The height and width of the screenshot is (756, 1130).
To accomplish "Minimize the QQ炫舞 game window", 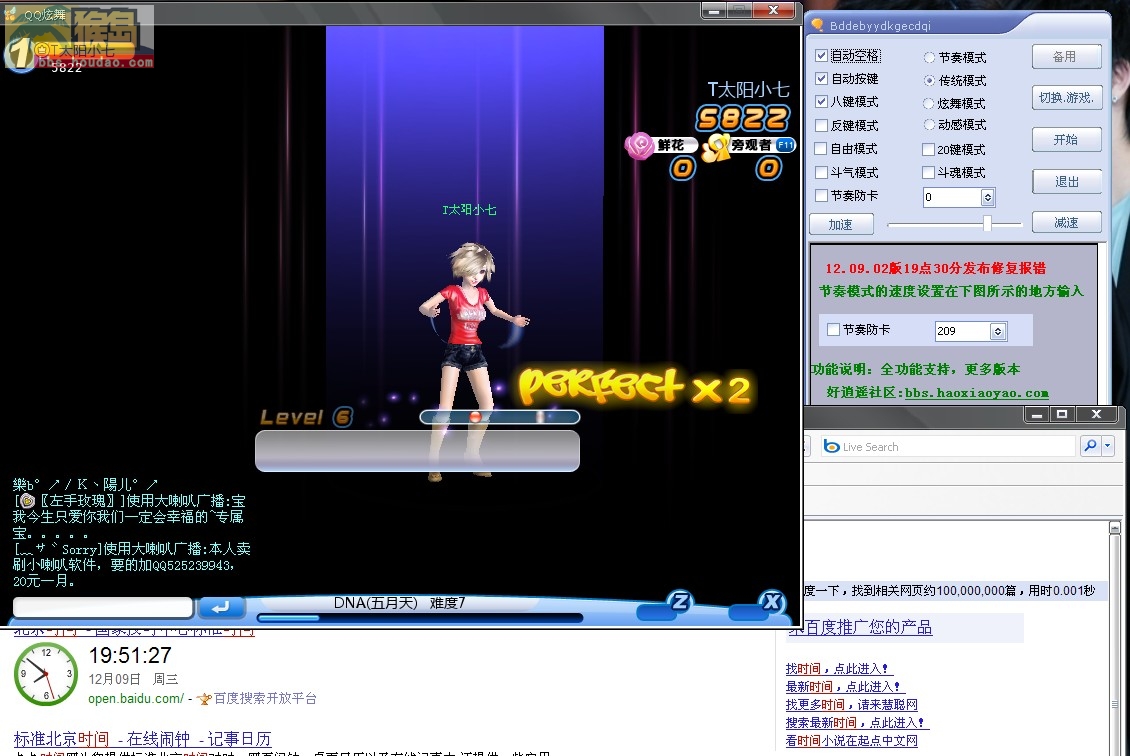I will (713, 11).
